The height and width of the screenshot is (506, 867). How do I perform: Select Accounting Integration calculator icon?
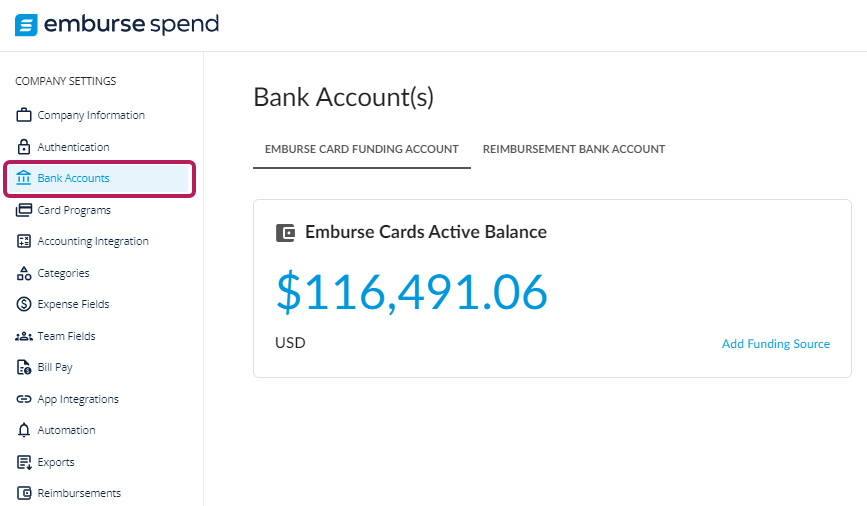point(24,241)
